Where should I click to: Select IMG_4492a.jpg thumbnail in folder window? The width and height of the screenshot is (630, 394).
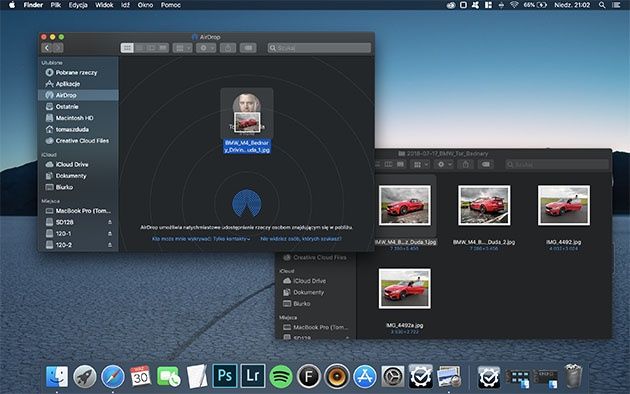tap(405, 289)
